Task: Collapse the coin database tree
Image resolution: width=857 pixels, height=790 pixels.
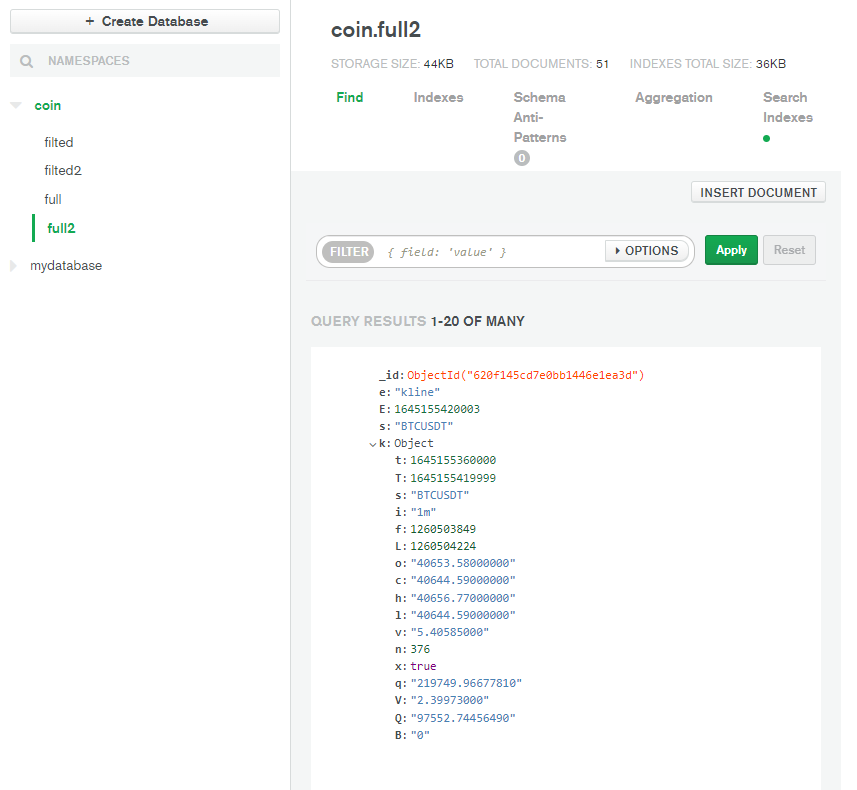Action: click(16, 105)
